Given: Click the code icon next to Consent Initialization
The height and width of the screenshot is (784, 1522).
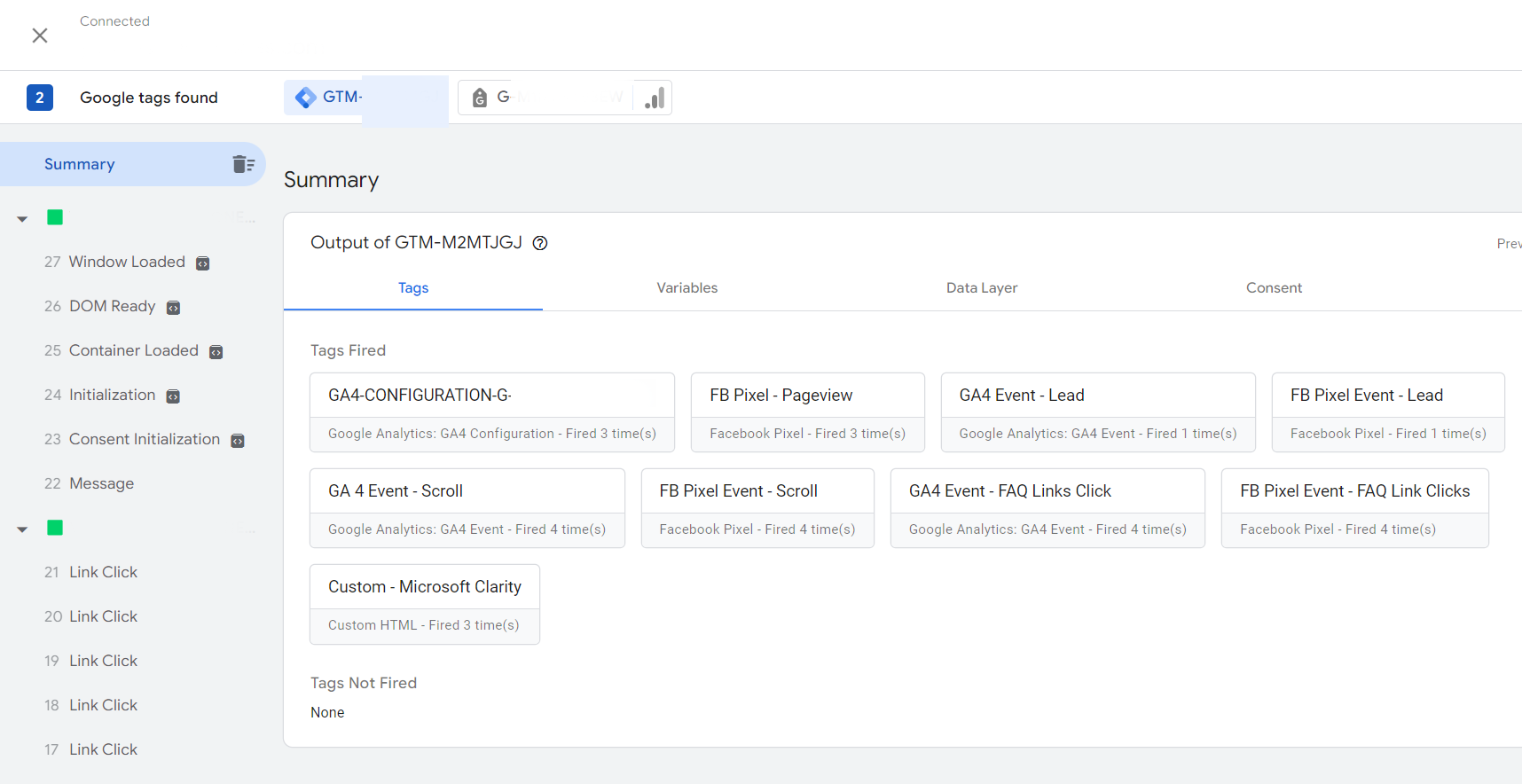Looking at the screenshot, I should coord(238,441).
